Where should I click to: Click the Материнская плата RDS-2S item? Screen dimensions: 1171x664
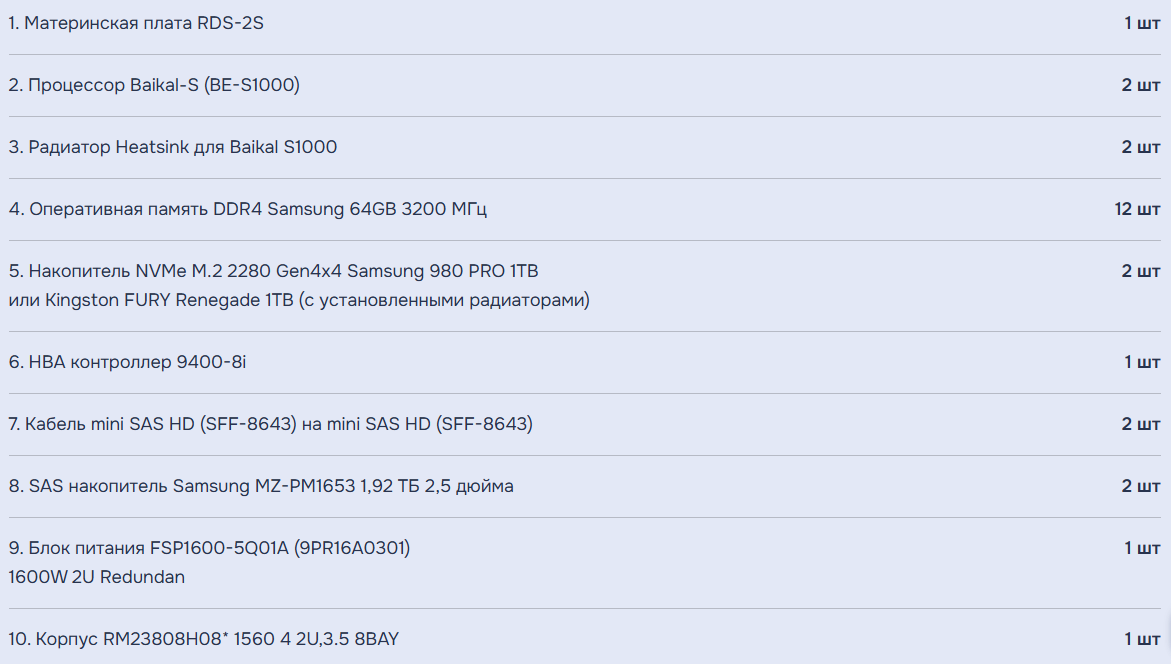point(136,23)
